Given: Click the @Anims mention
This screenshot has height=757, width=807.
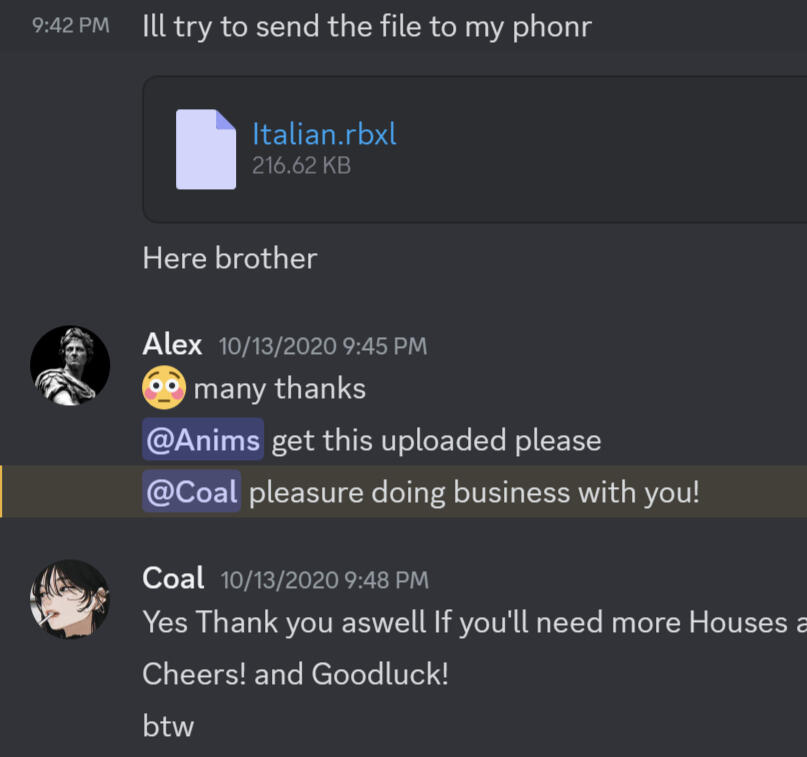Looking at the screenshot, I should [x=203, y=440].
